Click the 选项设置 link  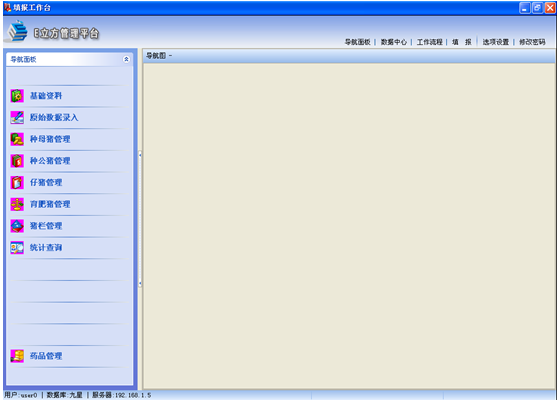[496, 42]
